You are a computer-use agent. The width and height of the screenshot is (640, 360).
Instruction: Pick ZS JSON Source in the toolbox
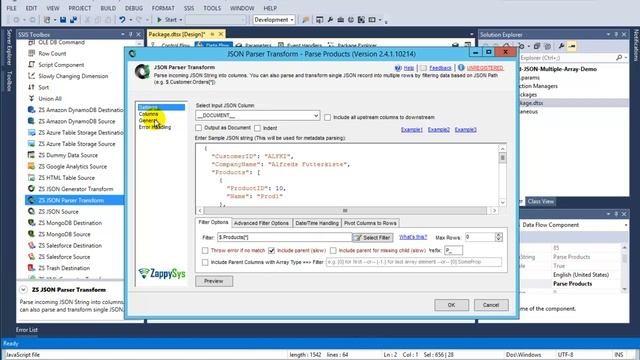58,211
